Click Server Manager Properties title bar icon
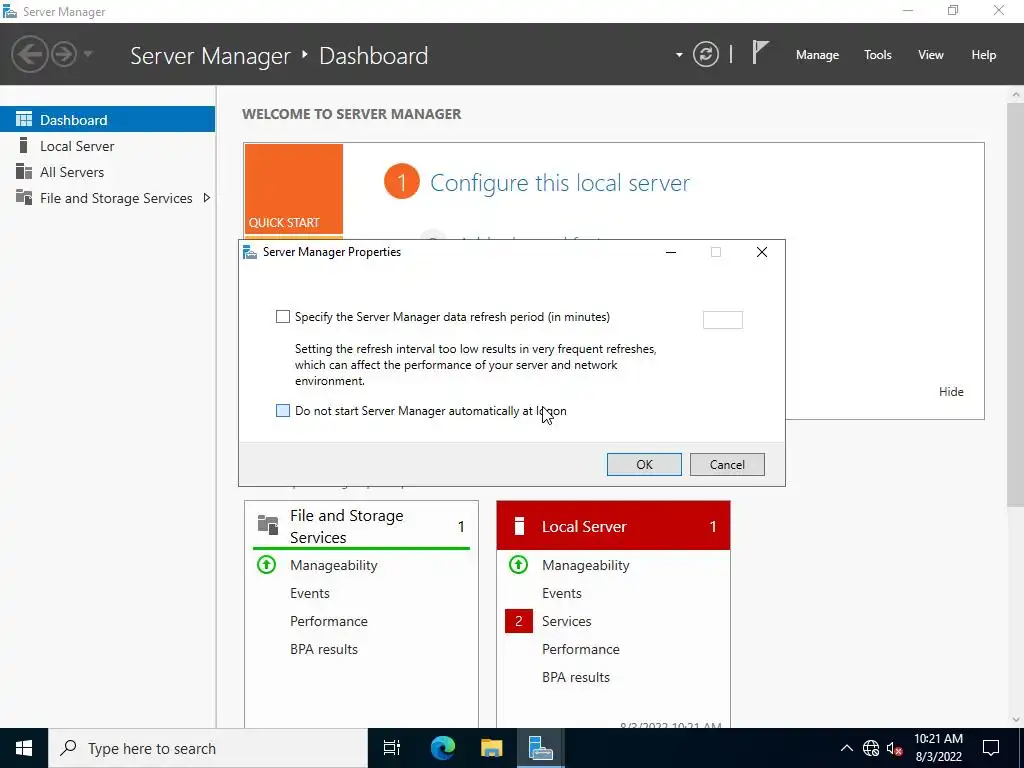Screen dimensions: 1024x768 click(x=249, y=252)
